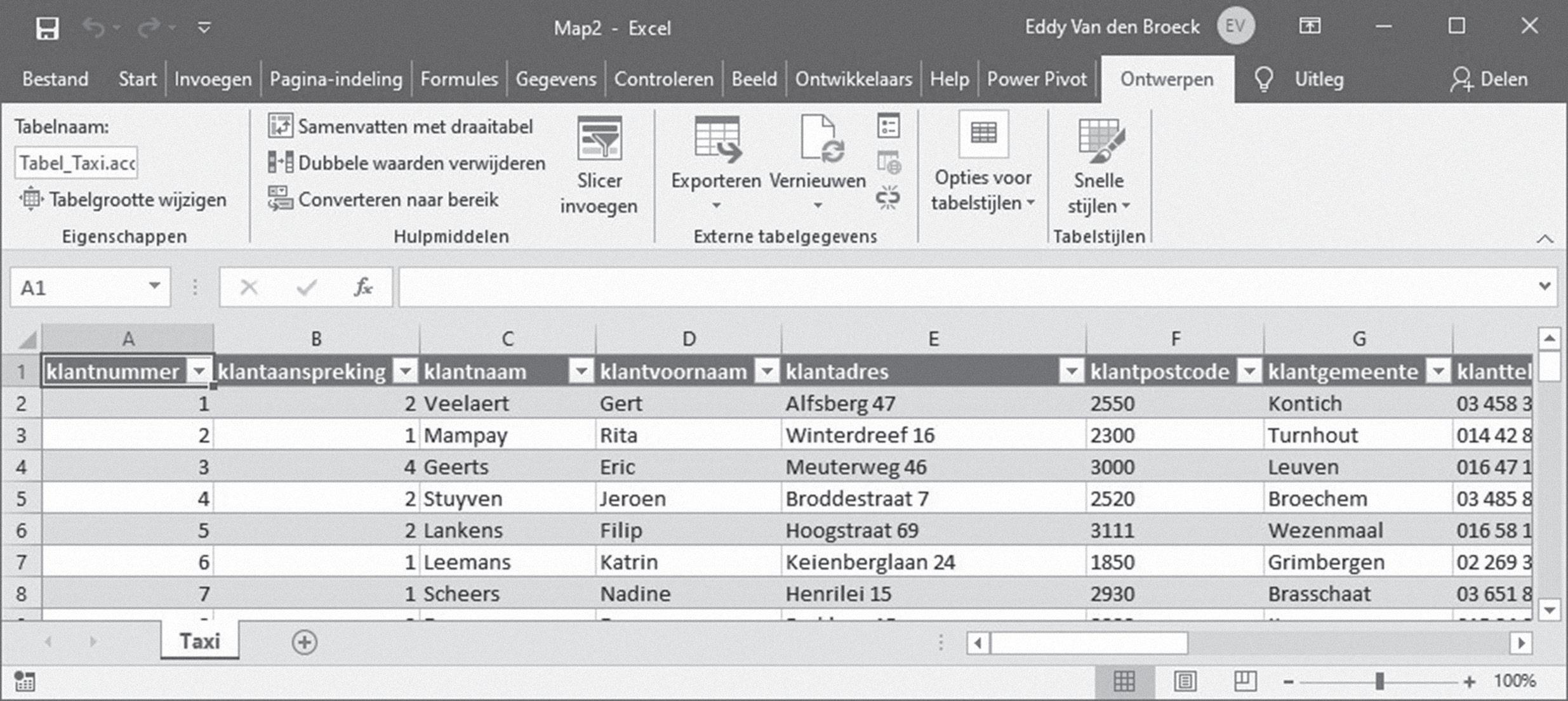
Task: Open the klantgemeente filter dropdown
Action: coord(1438,372)
